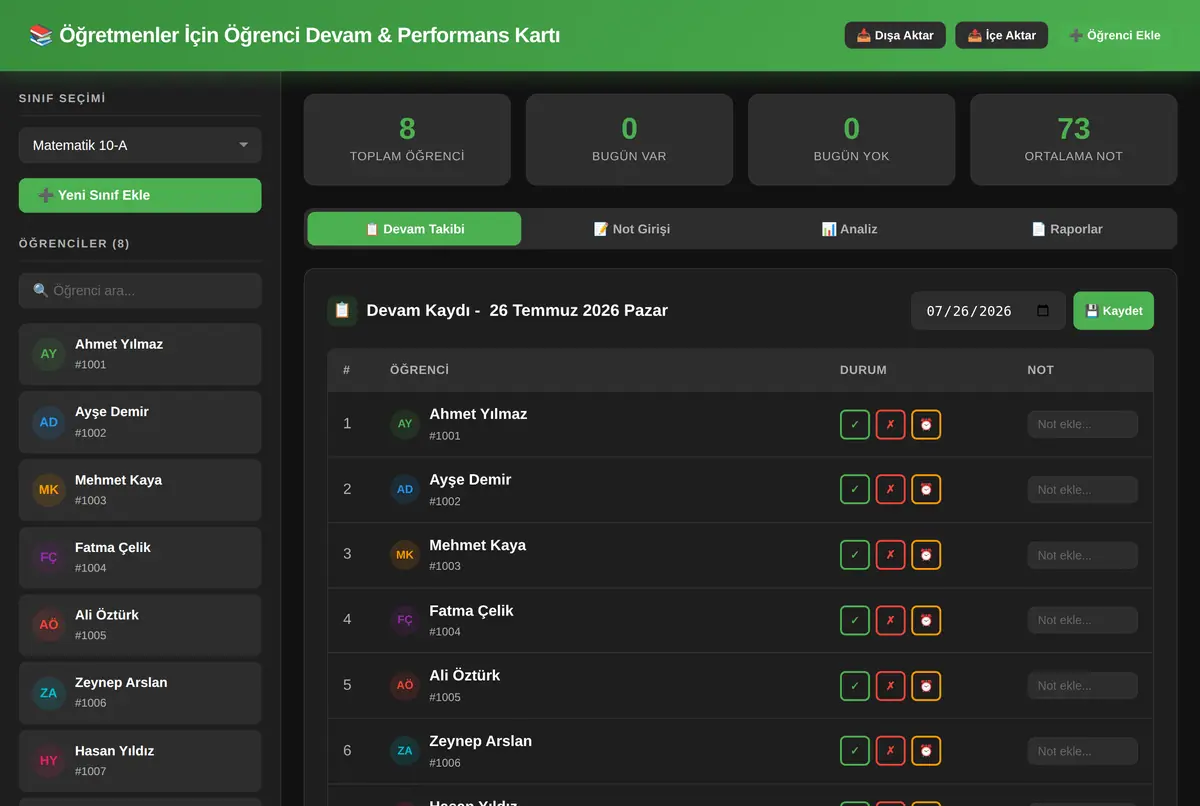
Task: Open the calendar picker on the date field
Action: point(1043,311)
